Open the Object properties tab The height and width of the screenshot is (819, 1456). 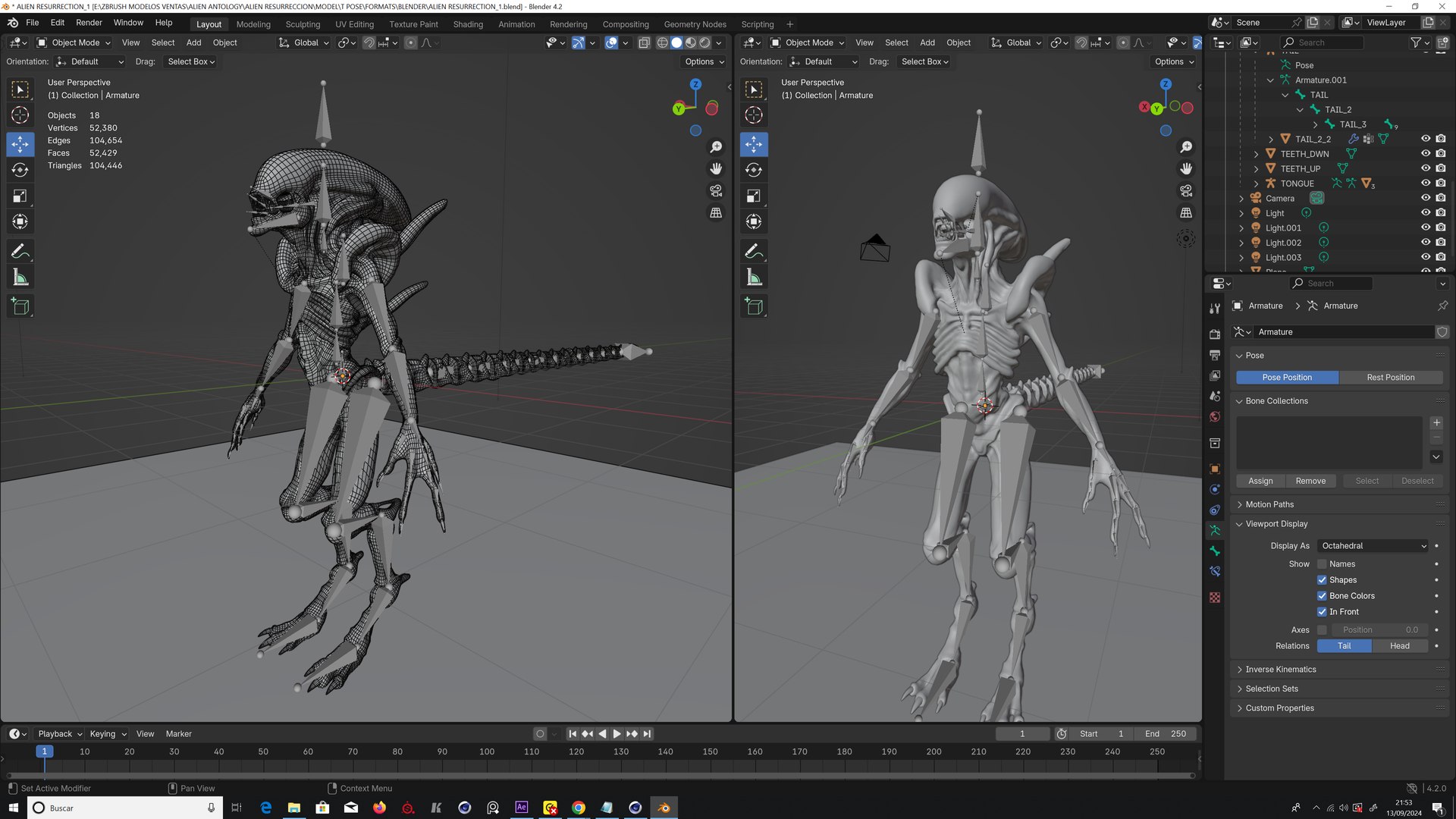1215,469
